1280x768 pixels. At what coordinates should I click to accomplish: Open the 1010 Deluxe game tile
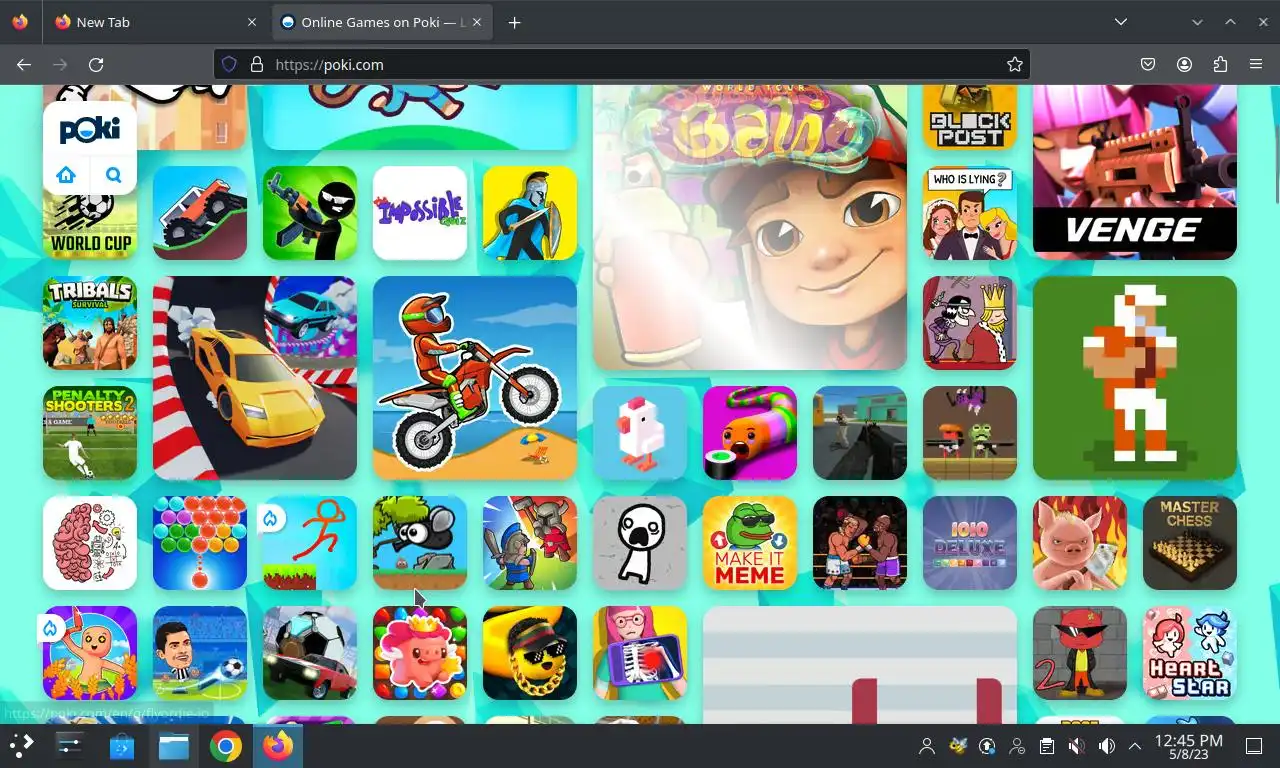coord(970,543)
